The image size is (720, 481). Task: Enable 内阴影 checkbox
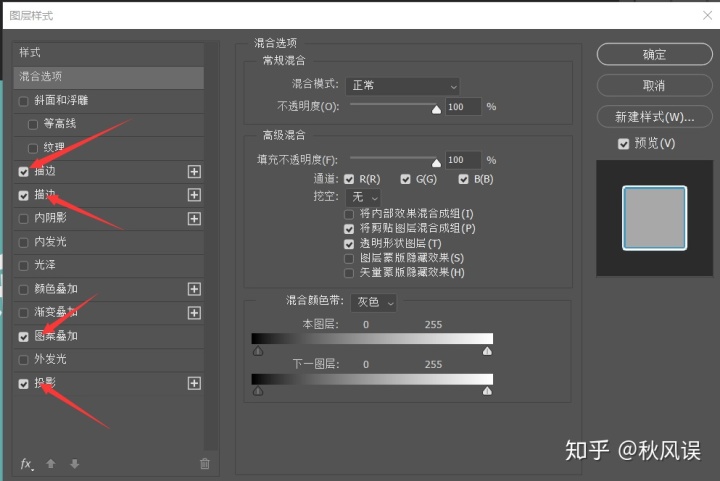[x=23, y=219]
